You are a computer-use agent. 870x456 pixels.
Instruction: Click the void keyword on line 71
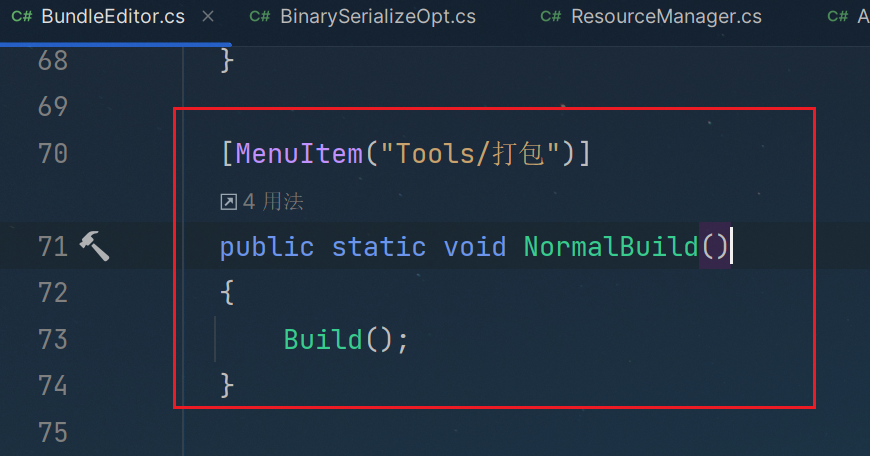[475, 247]
